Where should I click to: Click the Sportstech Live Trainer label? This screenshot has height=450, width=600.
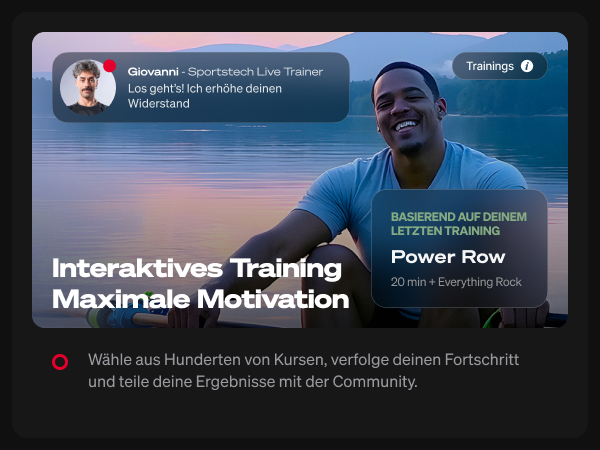click(x=255, y=72)
